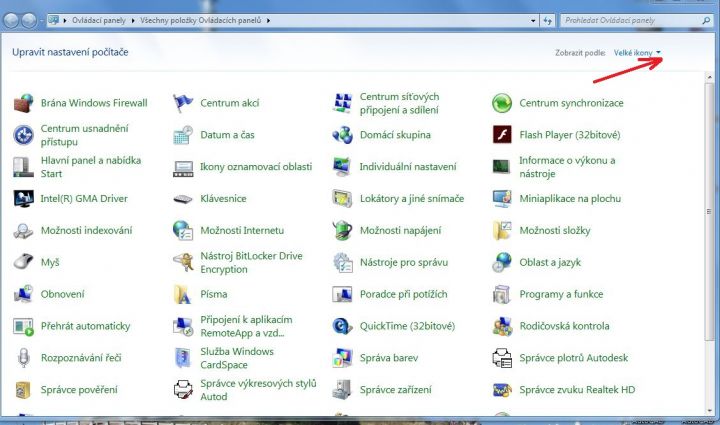720x425 pixels.
Task: Click the Back navigation button
Action: (x=11, y=21)
